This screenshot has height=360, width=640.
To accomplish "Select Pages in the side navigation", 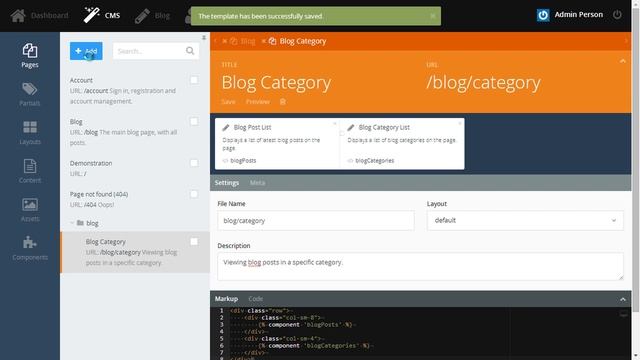I will coord(30,56).
